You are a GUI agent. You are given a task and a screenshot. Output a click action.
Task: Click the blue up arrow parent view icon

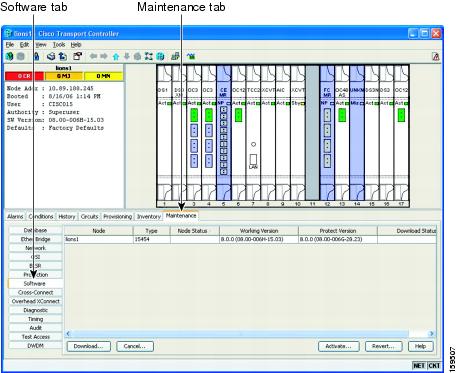(116, 57)
